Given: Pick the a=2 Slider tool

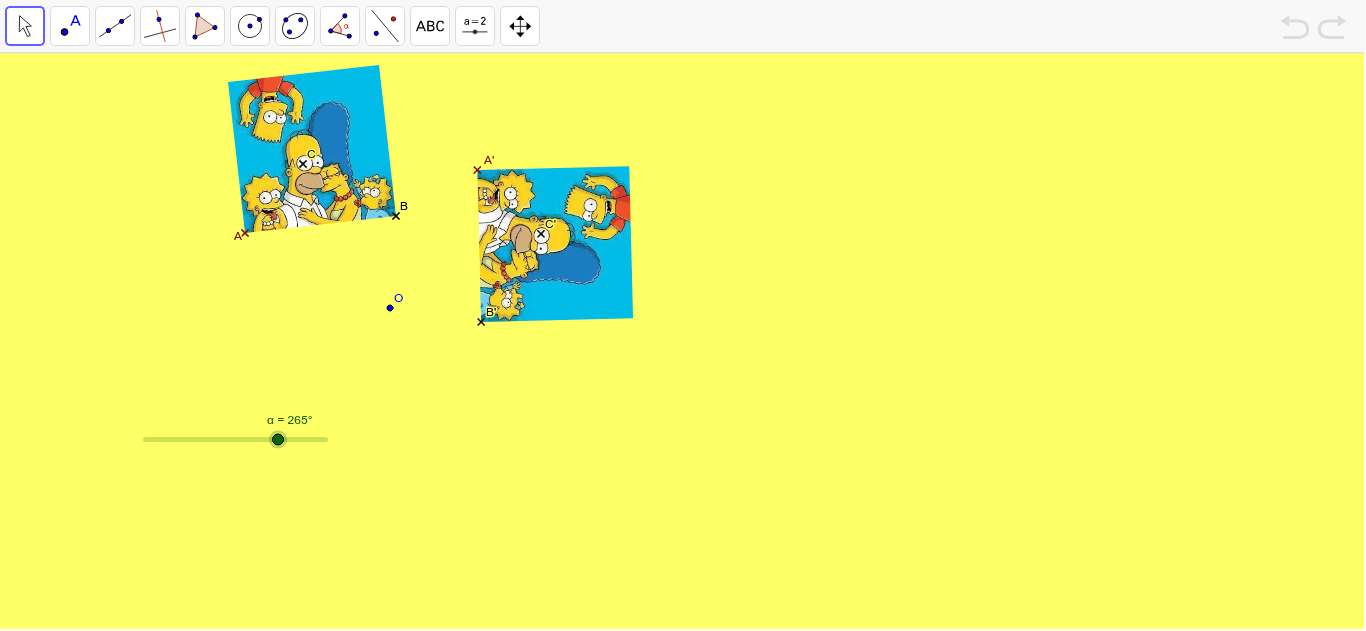Looking at the screenshot, I should tap(475, 26).
